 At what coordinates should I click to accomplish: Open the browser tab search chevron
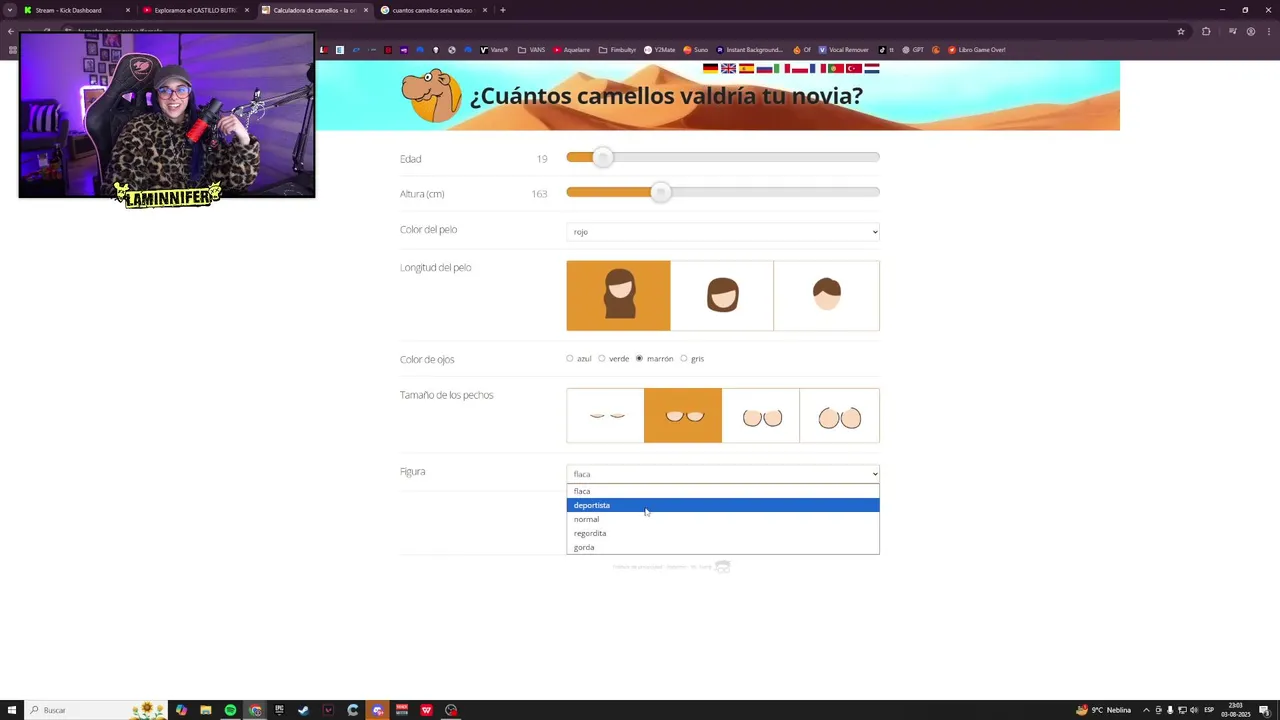[x=9, y=10]
